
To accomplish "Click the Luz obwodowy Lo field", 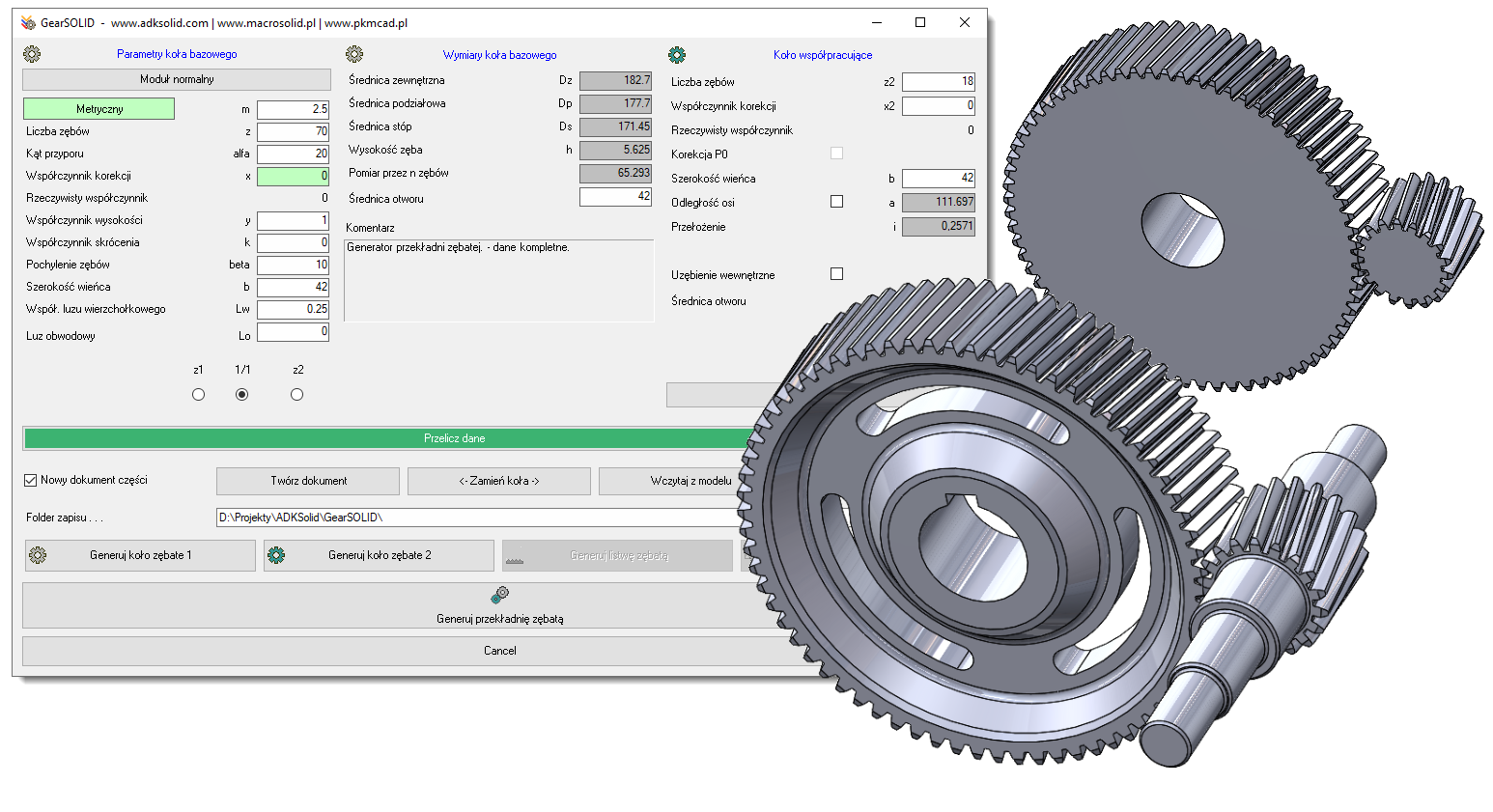I will pos(294,331).
